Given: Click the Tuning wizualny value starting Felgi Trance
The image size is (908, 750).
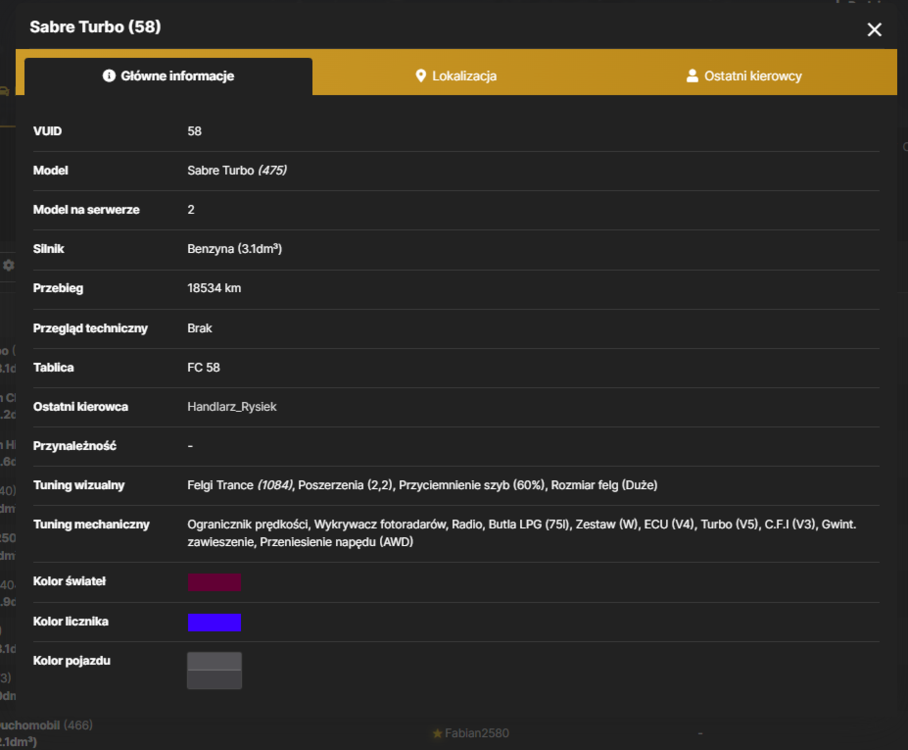Looking at the screenshot, I should 422,485.
